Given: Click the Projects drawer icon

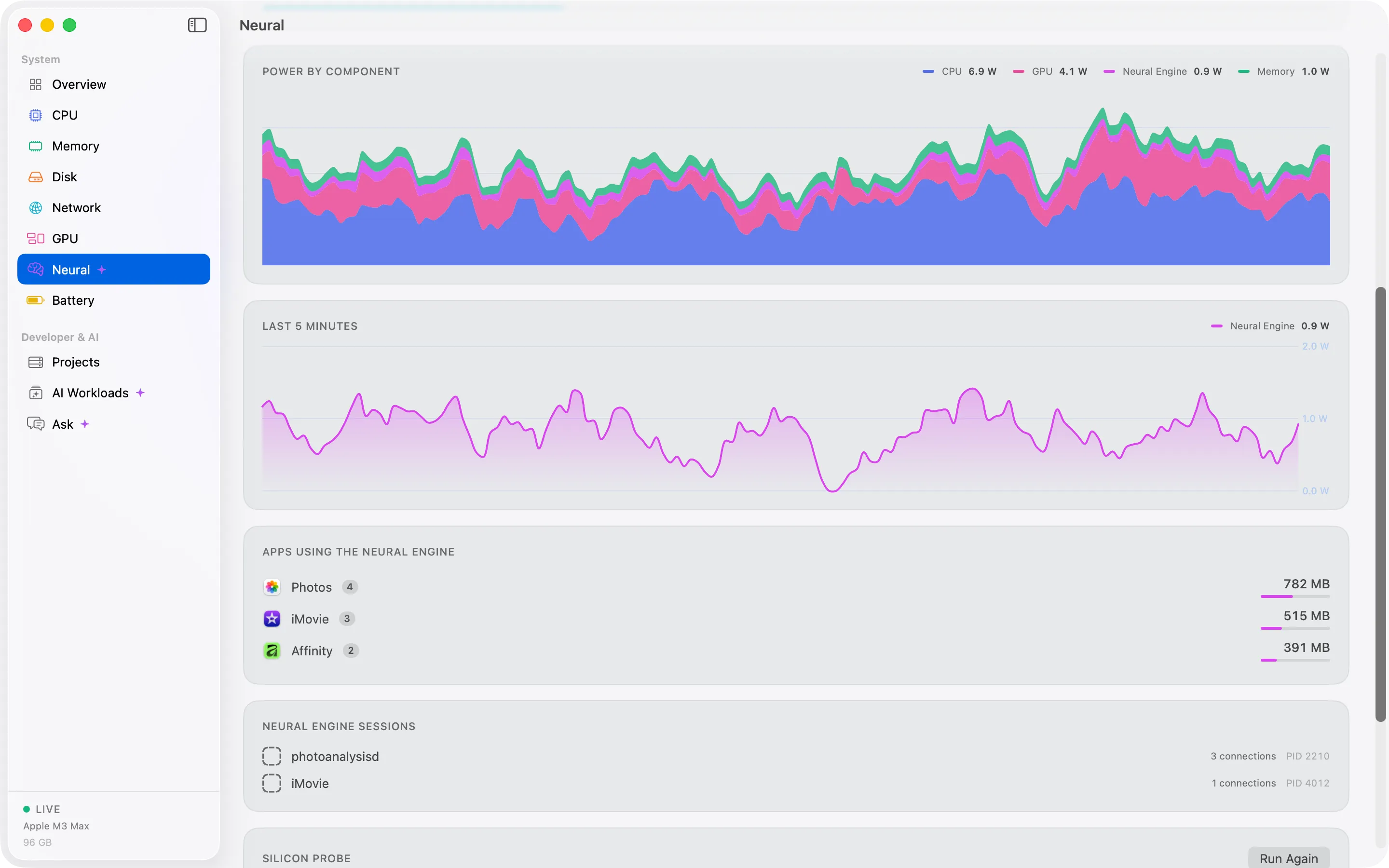Looking at the screenshot, I should point(36,362).
